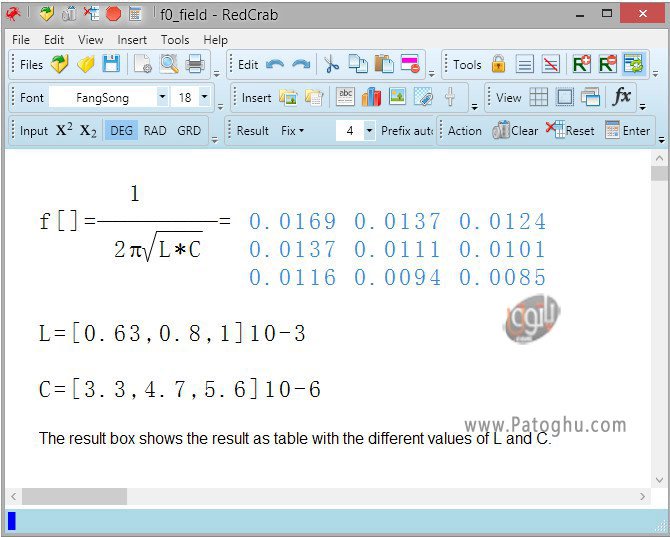
Task: Toggle the box frame display in View toolbar
Action: pos(564,97)
